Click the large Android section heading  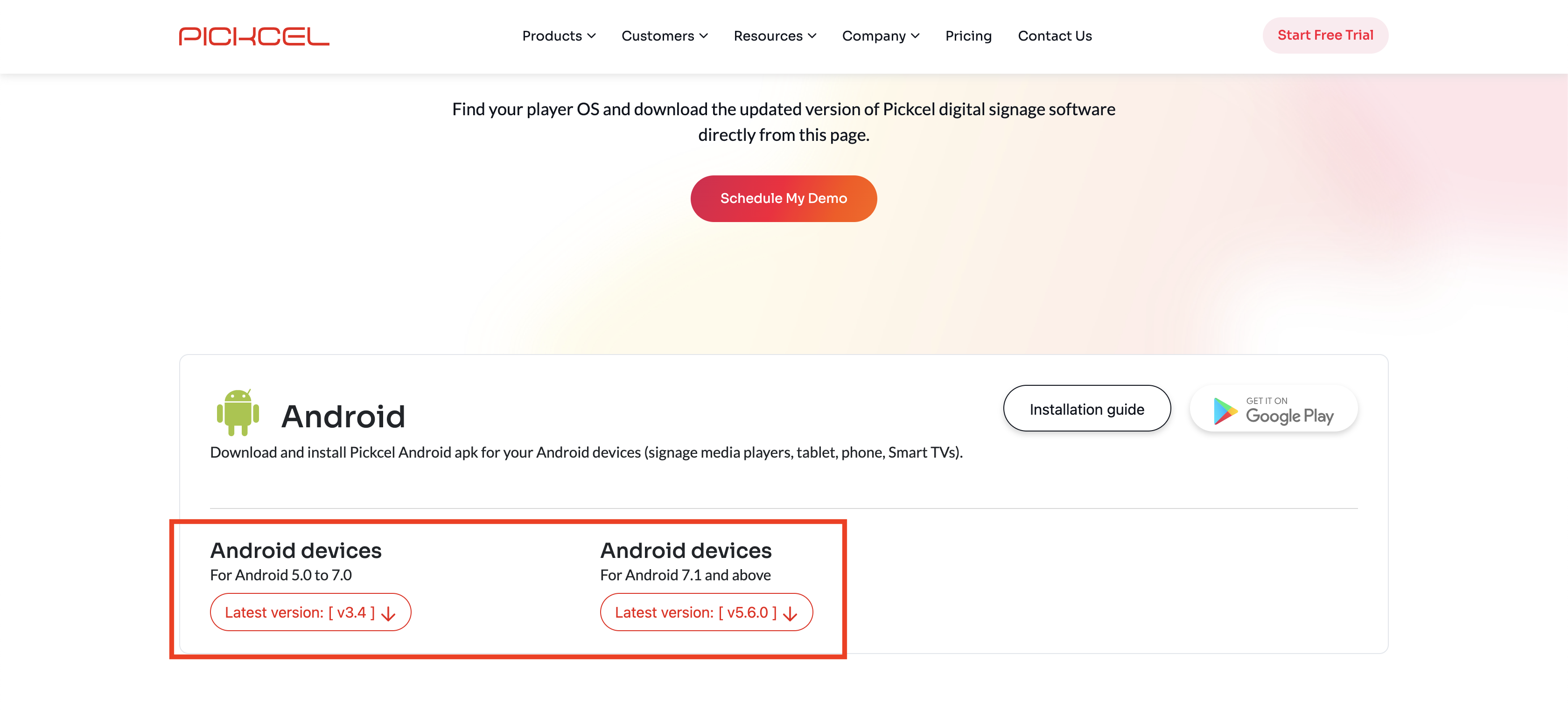[343, 417]
